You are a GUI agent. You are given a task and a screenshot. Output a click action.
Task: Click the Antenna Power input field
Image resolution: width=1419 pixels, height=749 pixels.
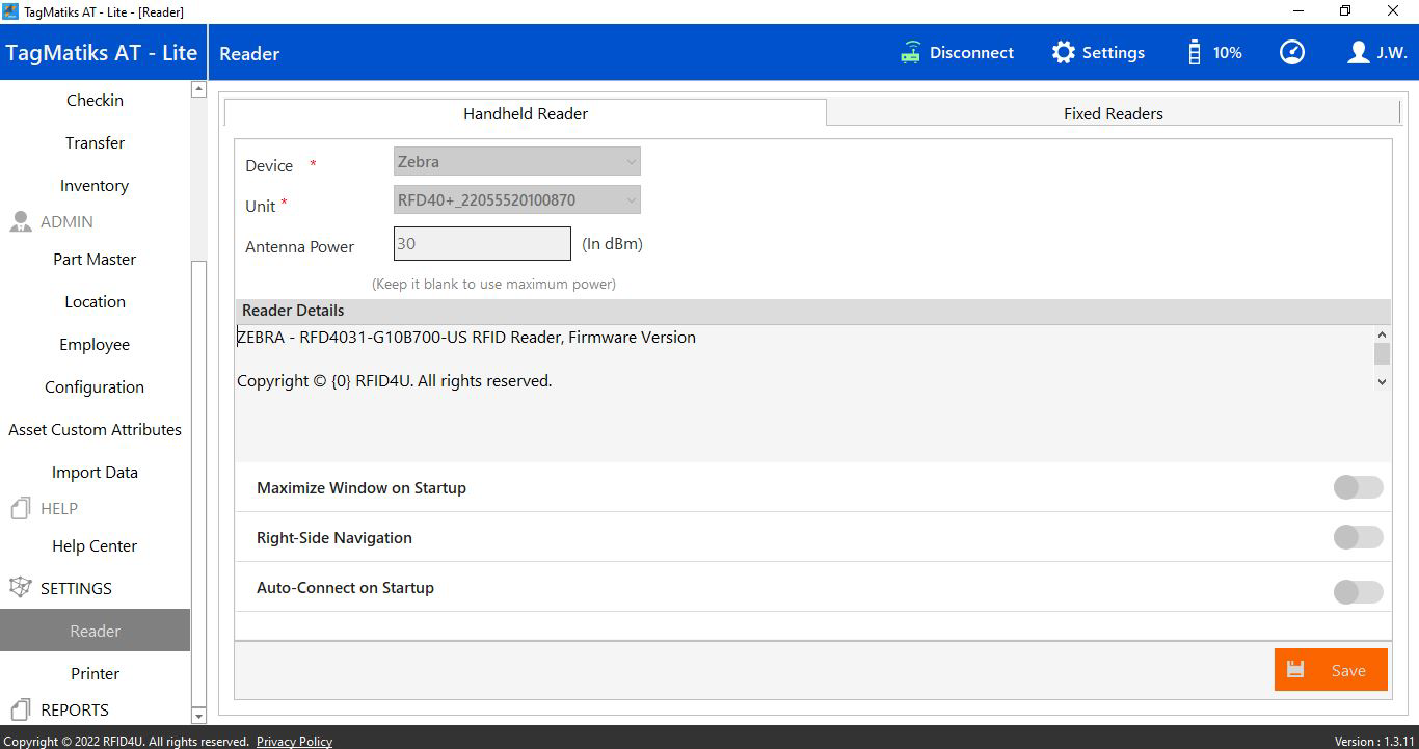pyautogui.click(x=482, y=243)
